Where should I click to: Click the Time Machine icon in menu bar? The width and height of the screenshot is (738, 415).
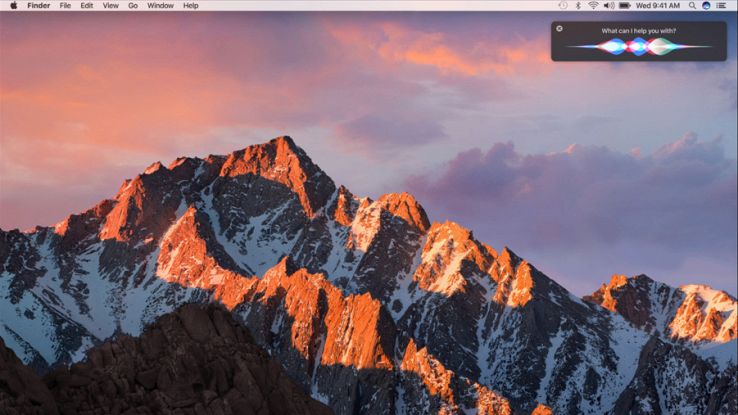563,6
